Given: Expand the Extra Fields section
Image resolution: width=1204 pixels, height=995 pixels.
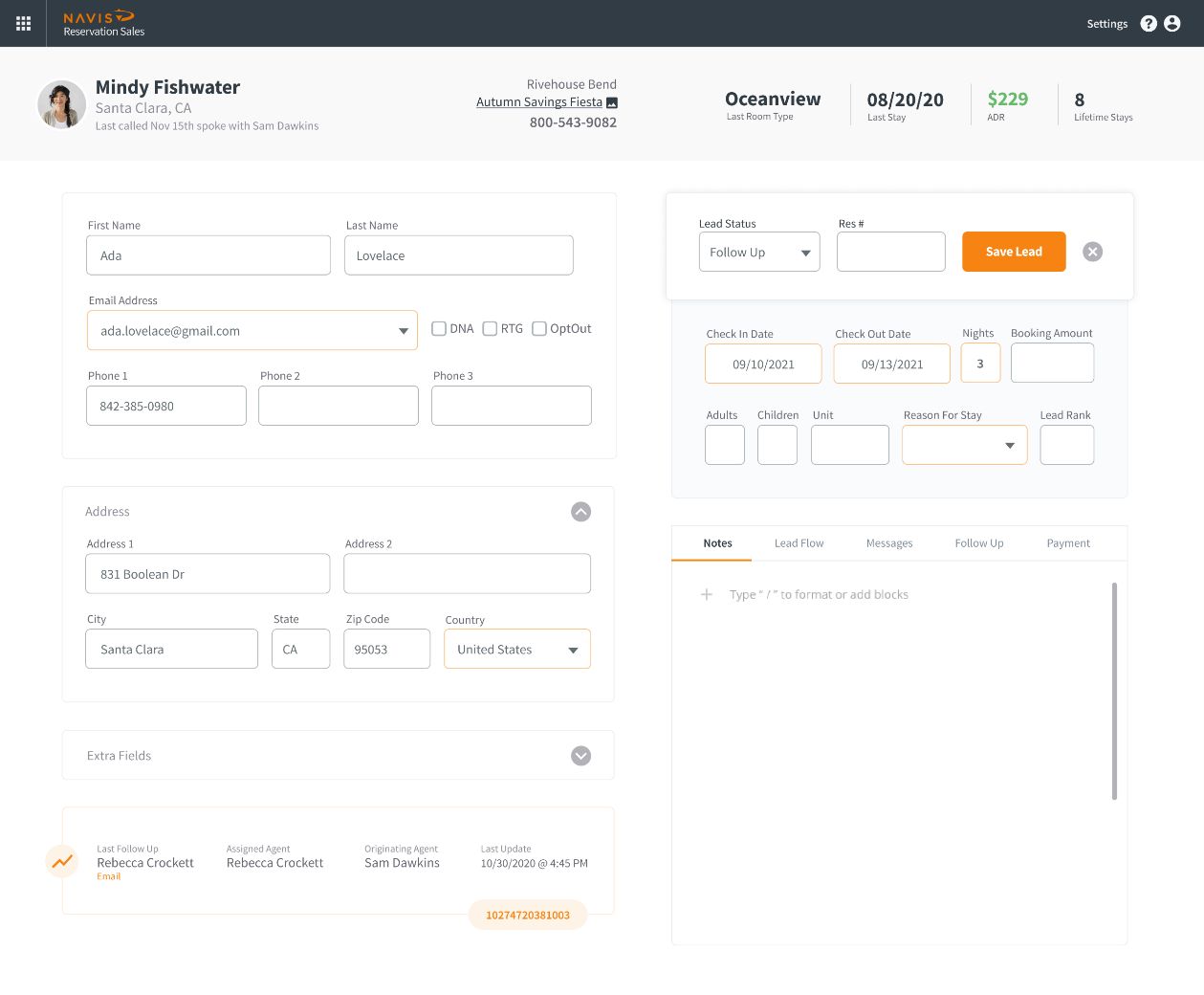Looking at the screenshot, I should 580,756.
